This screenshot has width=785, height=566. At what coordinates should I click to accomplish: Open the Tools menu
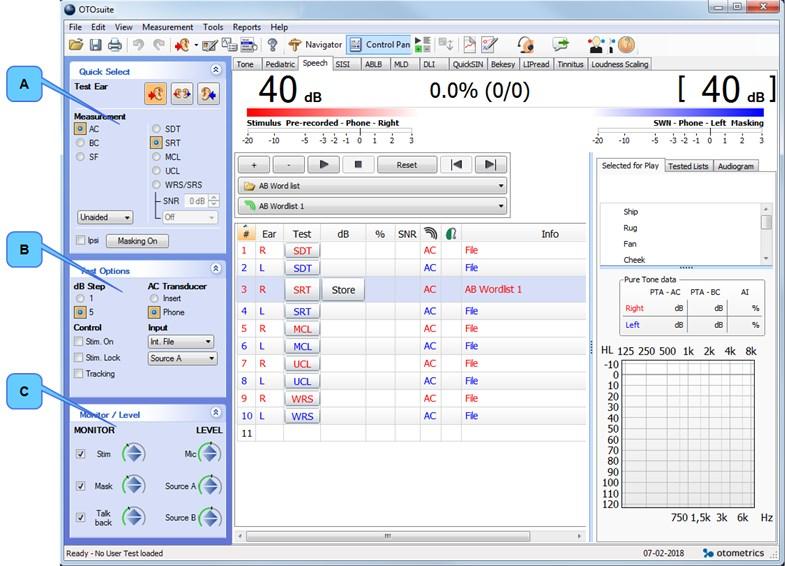[x=213, y=27]
